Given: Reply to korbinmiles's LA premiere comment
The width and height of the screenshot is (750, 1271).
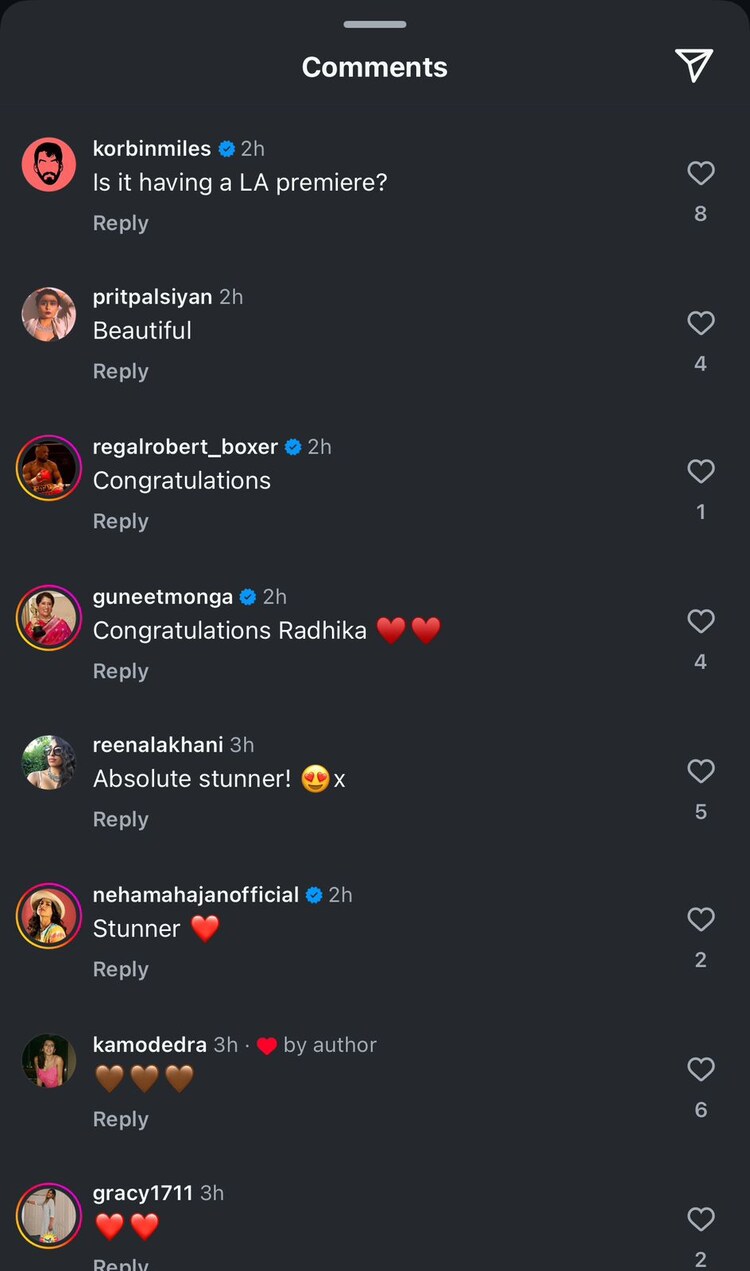Looking at the screenshot, I should click(120, 223).
